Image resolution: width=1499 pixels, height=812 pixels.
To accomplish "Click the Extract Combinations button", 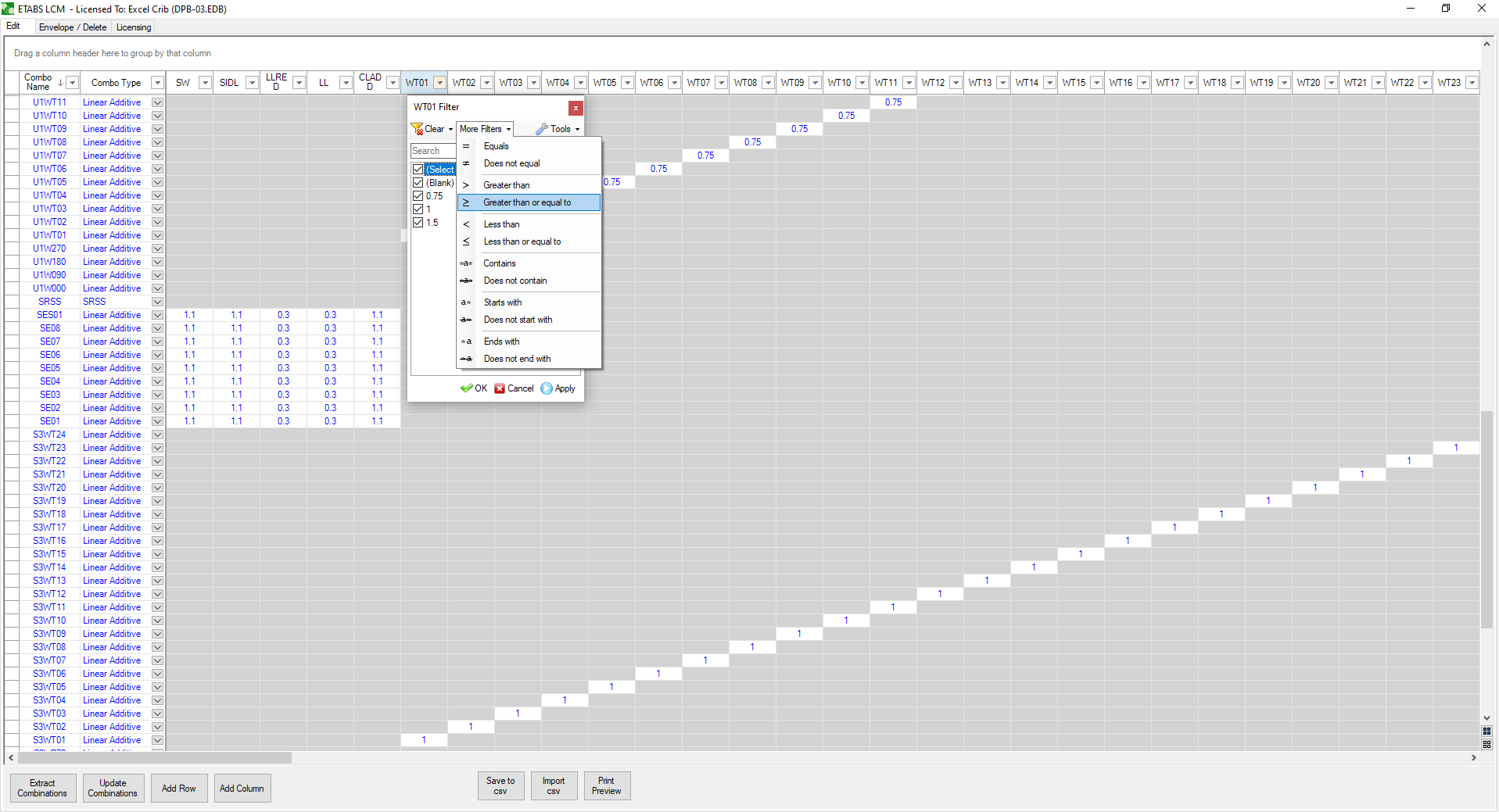I will [x=43, y=788].
